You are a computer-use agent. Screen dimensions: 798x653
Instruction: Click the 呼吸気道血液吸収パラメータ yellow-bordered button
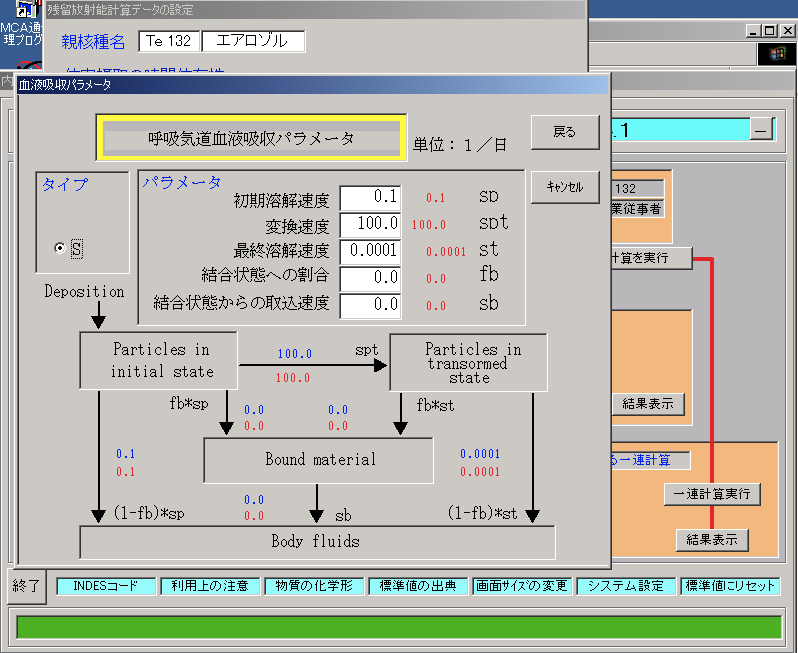pos(250,139)
